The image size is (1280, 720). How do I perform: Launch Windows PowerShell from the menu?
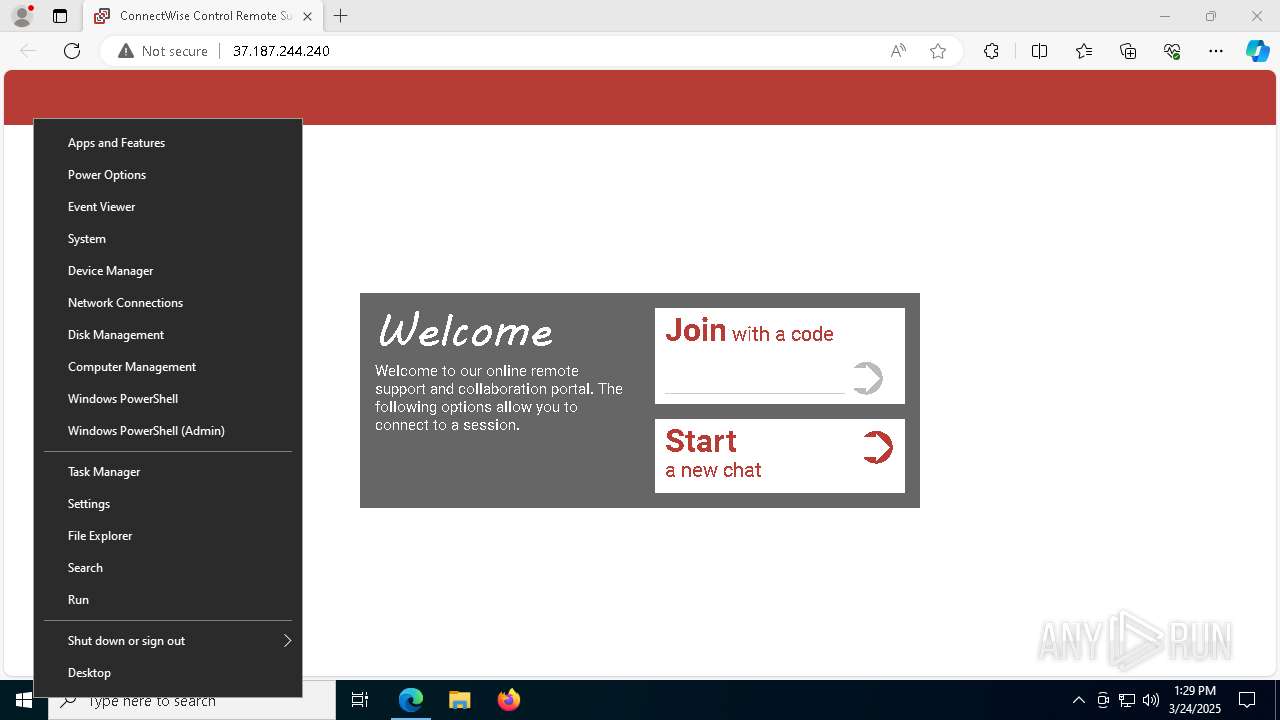coord(168,399)
